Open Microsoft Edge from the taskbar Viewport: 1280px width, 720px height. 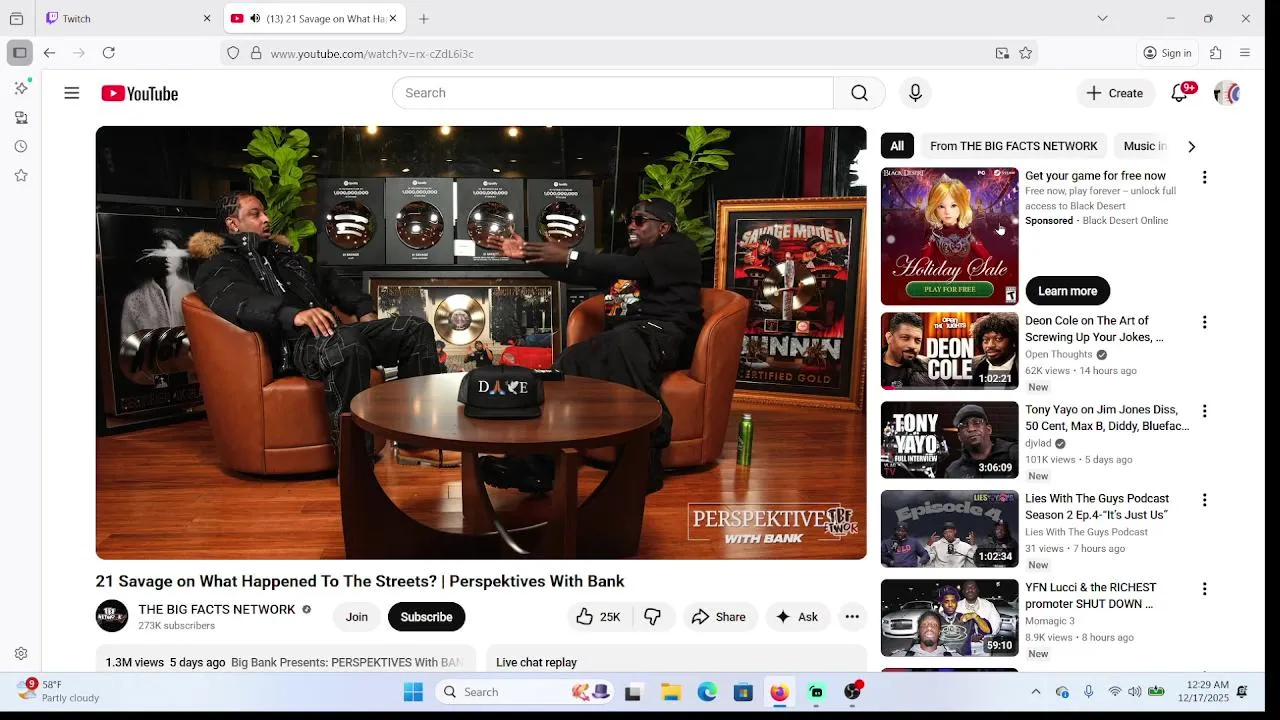[x=707, y=692]
